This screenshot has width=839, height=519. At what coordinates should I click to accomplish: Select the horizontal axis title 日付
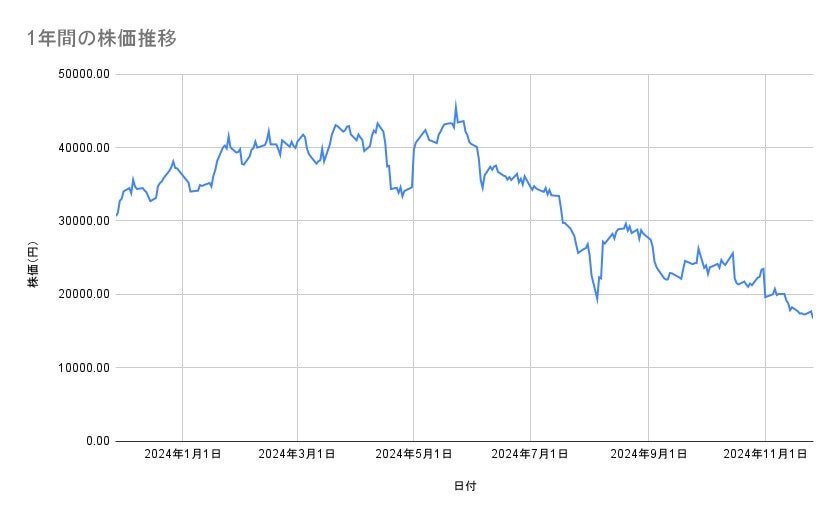point(464,487)
